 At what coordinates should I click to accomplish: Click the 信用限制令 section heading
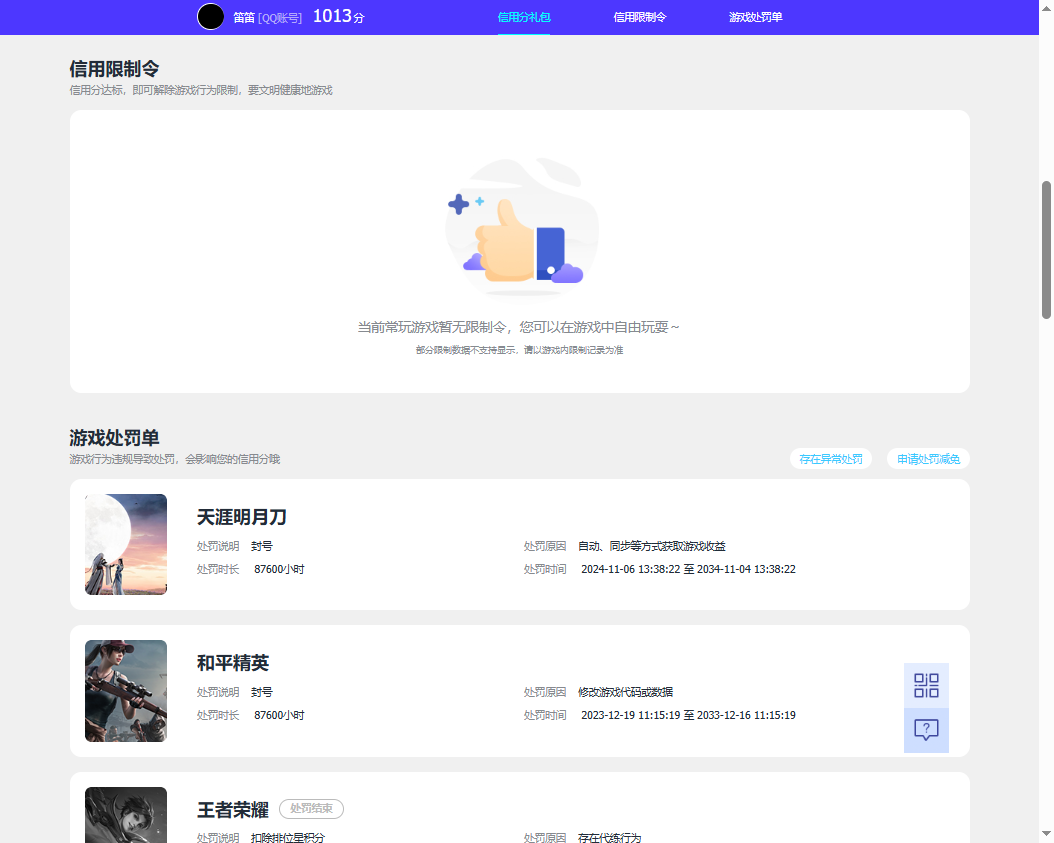(114, 69)
